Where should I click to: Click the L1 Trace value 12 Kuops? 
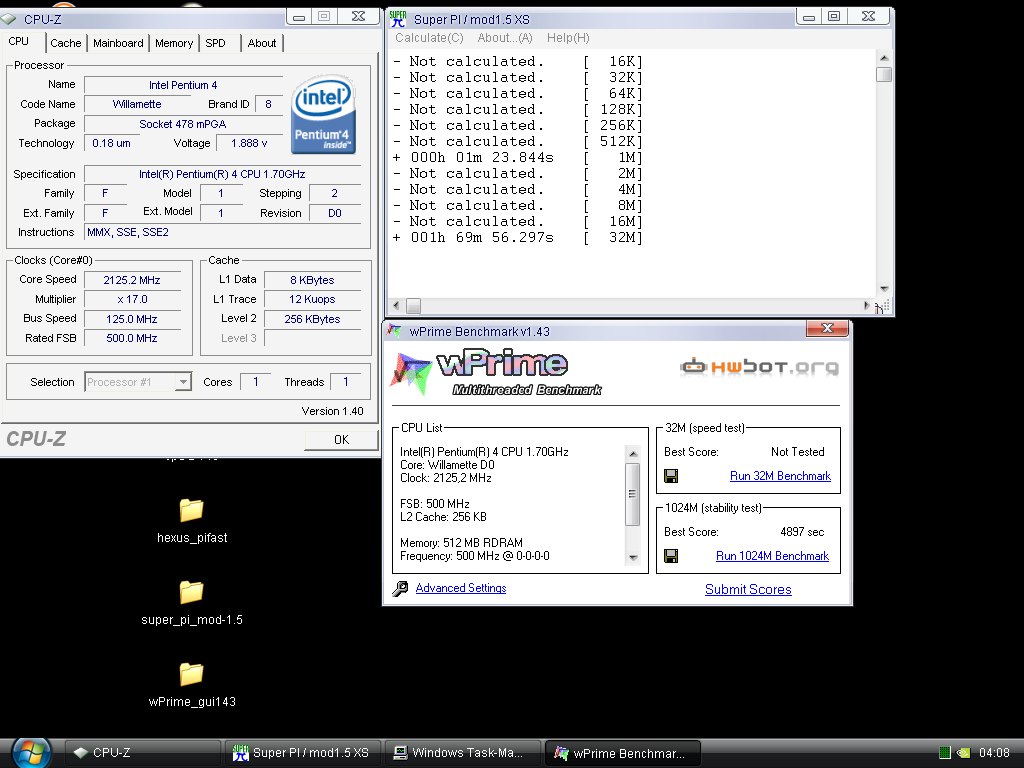pos(312,299)
